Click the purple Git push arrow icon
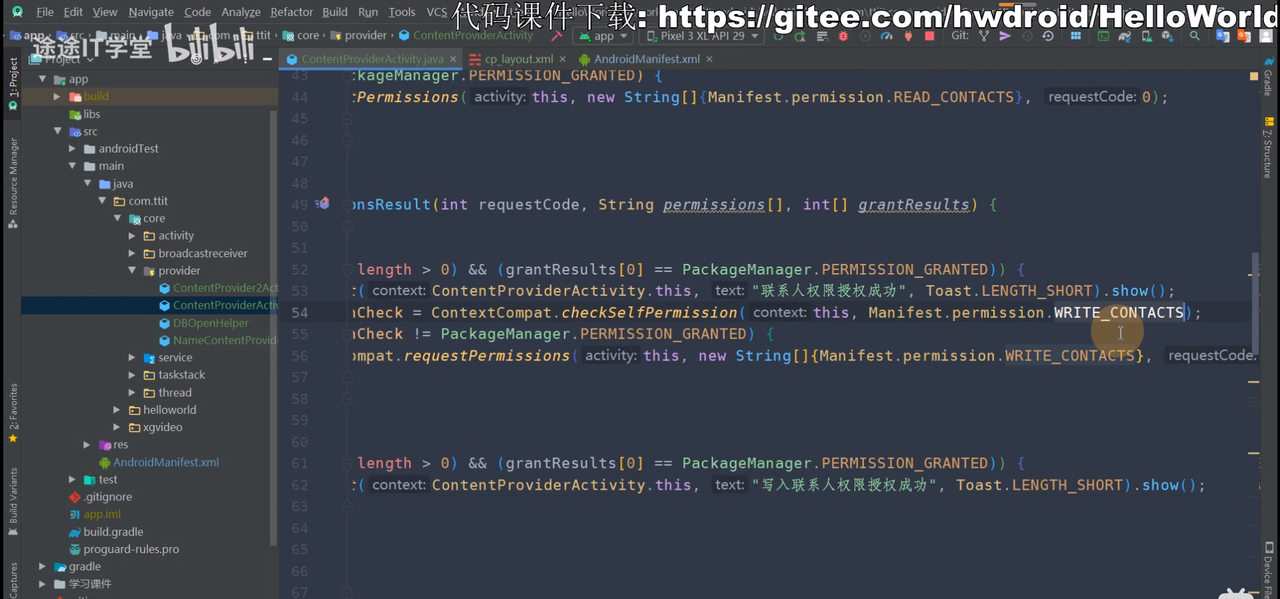 (1005, 36)
